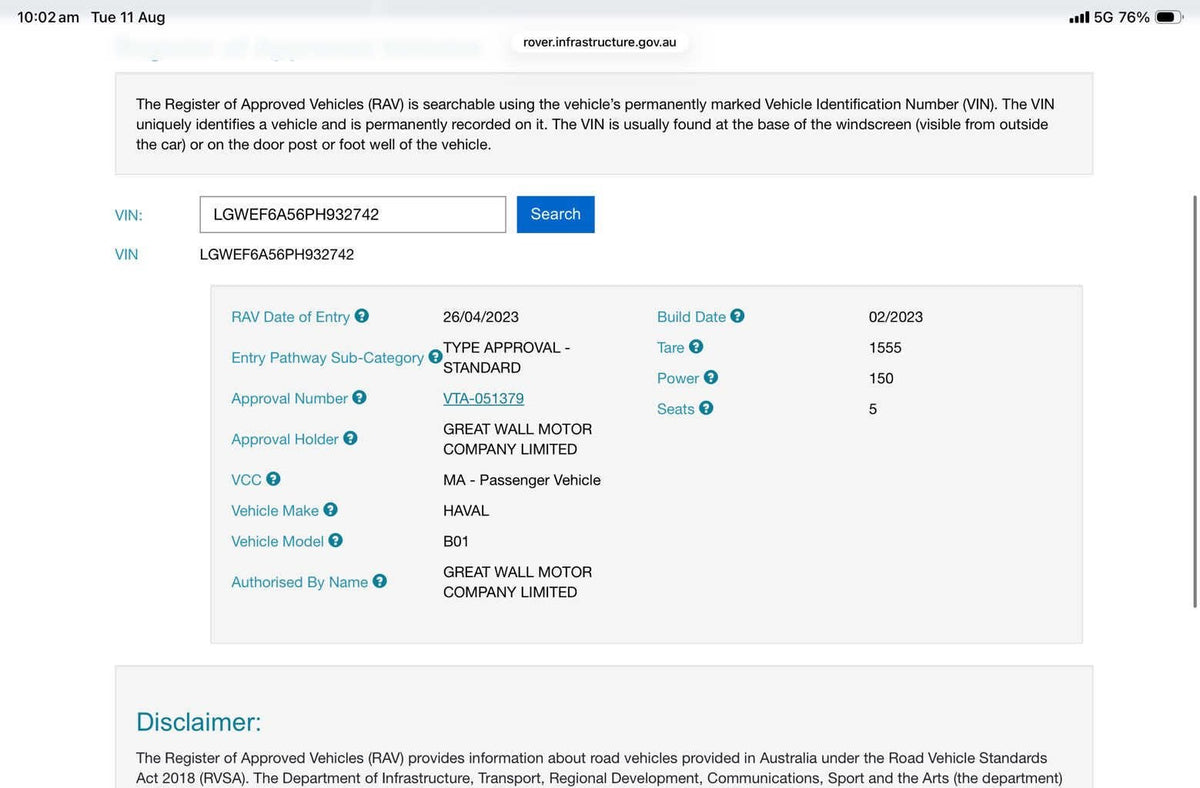
Task: Select the Authorised By Name company value
Action: pyautogui.click(x=518, y=582)
